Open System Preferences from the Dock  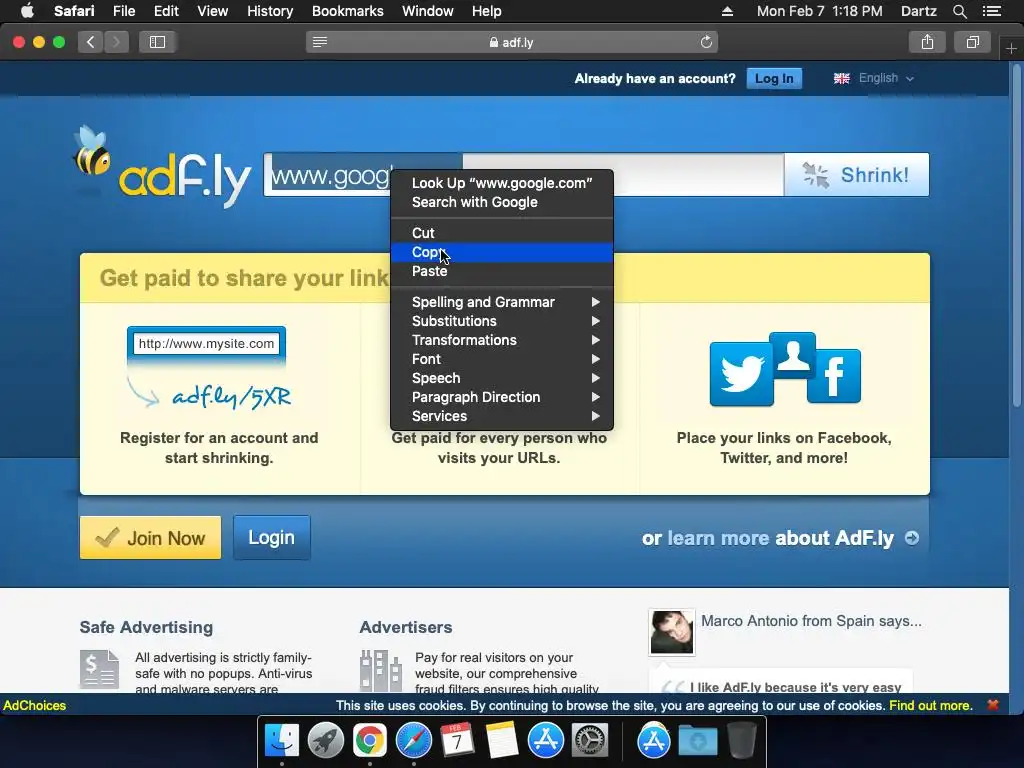pos(590,741)
